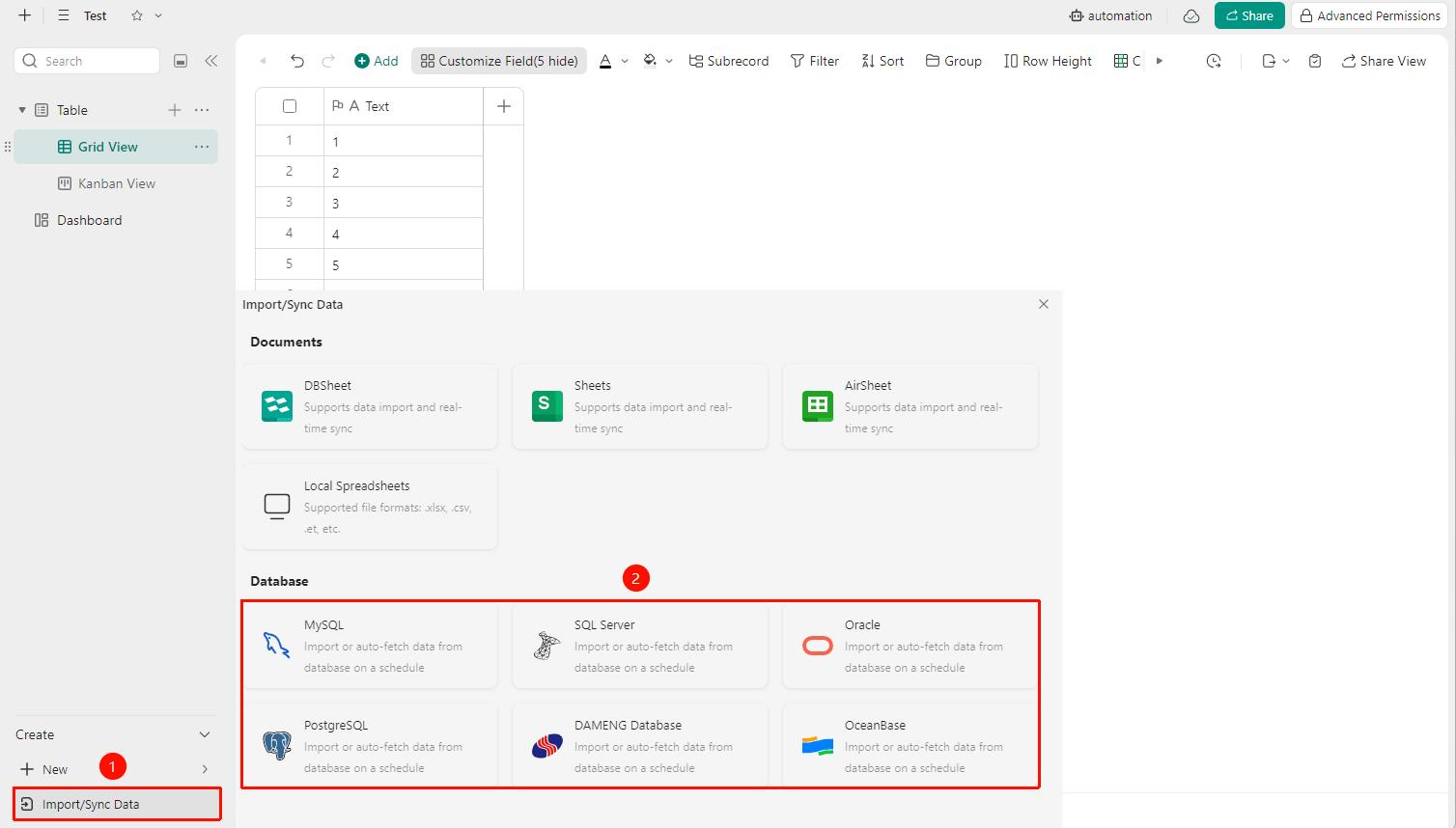
Task: Close the Import/Sync Data panel
Action: pos(1044,304)
